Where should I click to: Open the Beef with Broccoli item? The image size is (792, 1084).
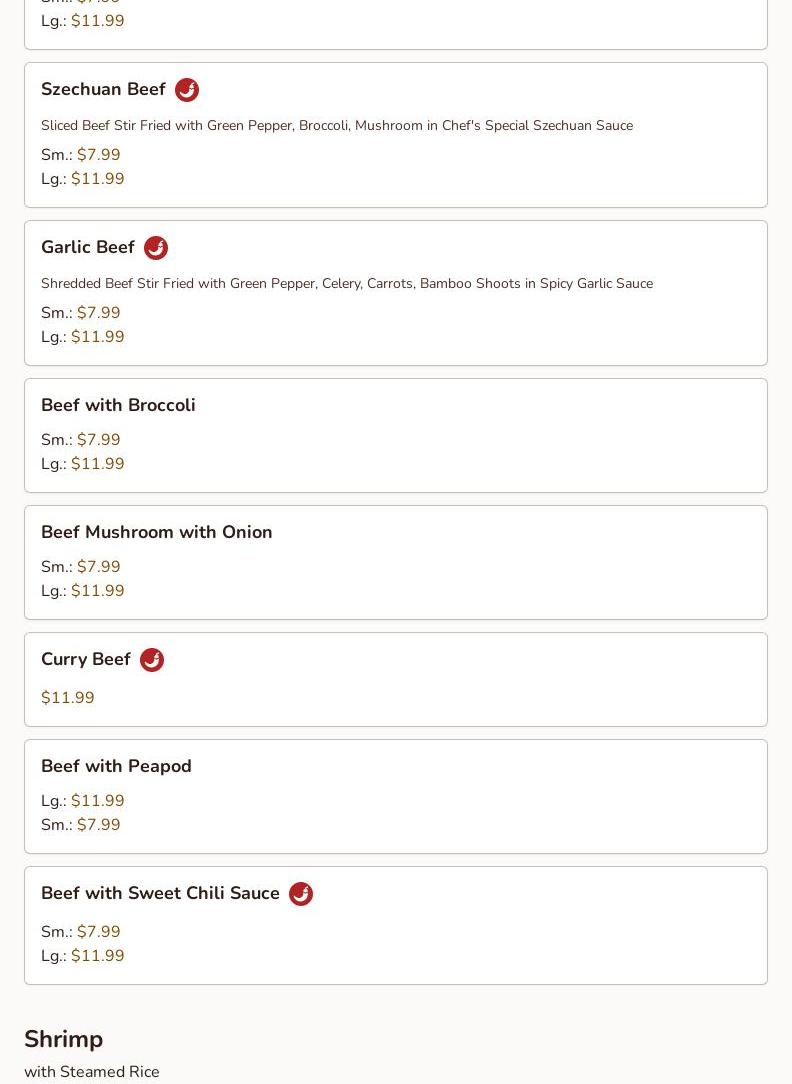(x=118, y=405)
